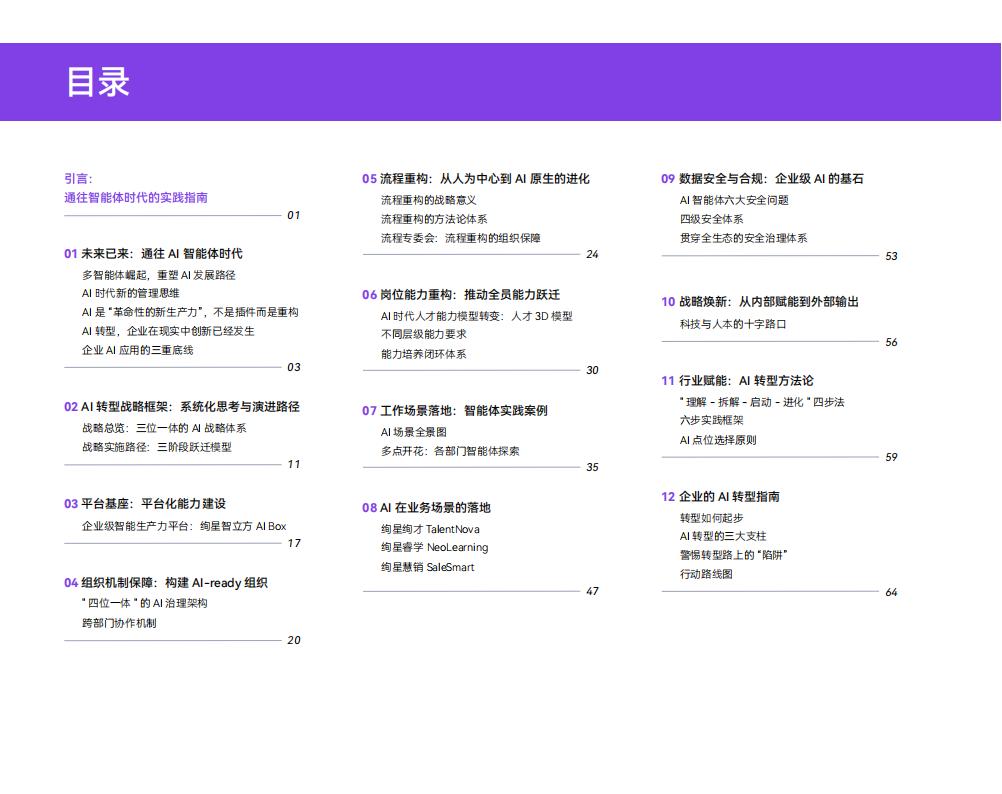Select the 多智能体崛起 subsection entry
The height and width of the screenshot is (794, 1002).
pos(158,275)
